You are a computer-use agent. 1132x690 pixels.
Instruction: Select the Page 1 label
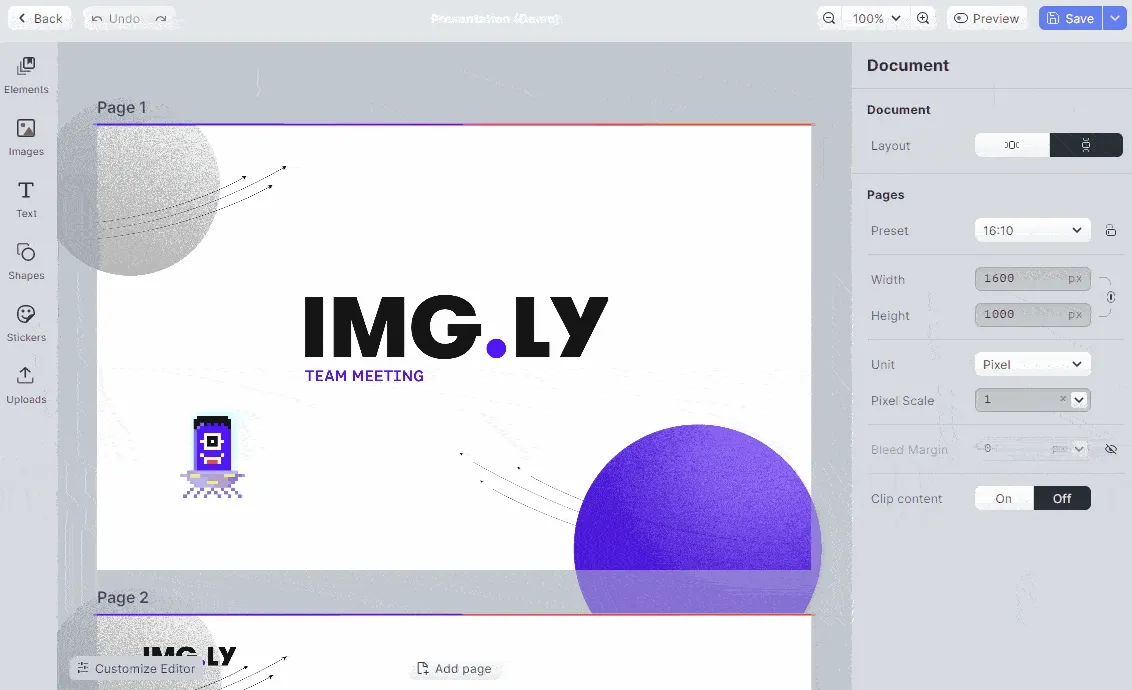pos(121,108)
